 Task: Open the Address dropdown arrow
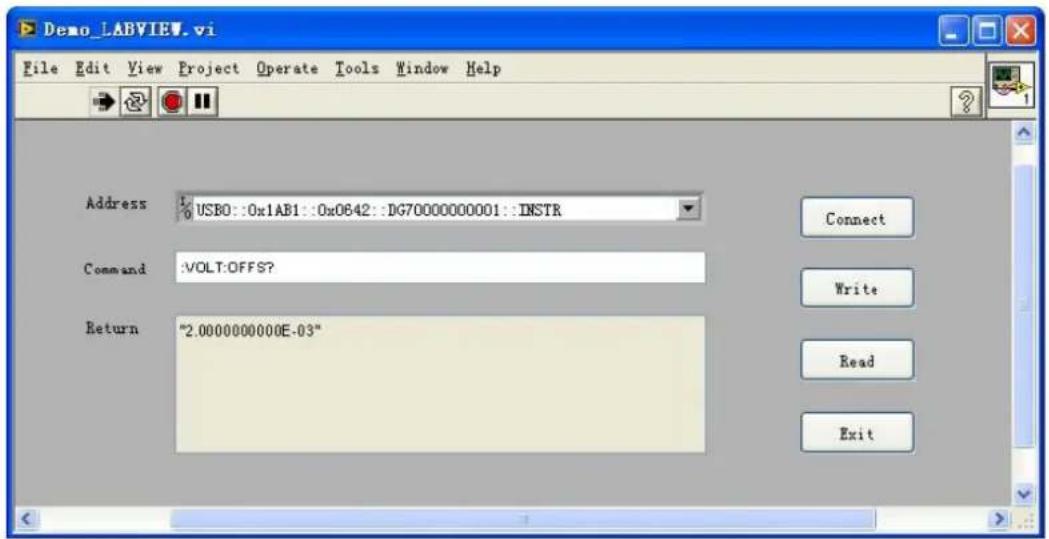pyautogui.click(x=686, y=209)
